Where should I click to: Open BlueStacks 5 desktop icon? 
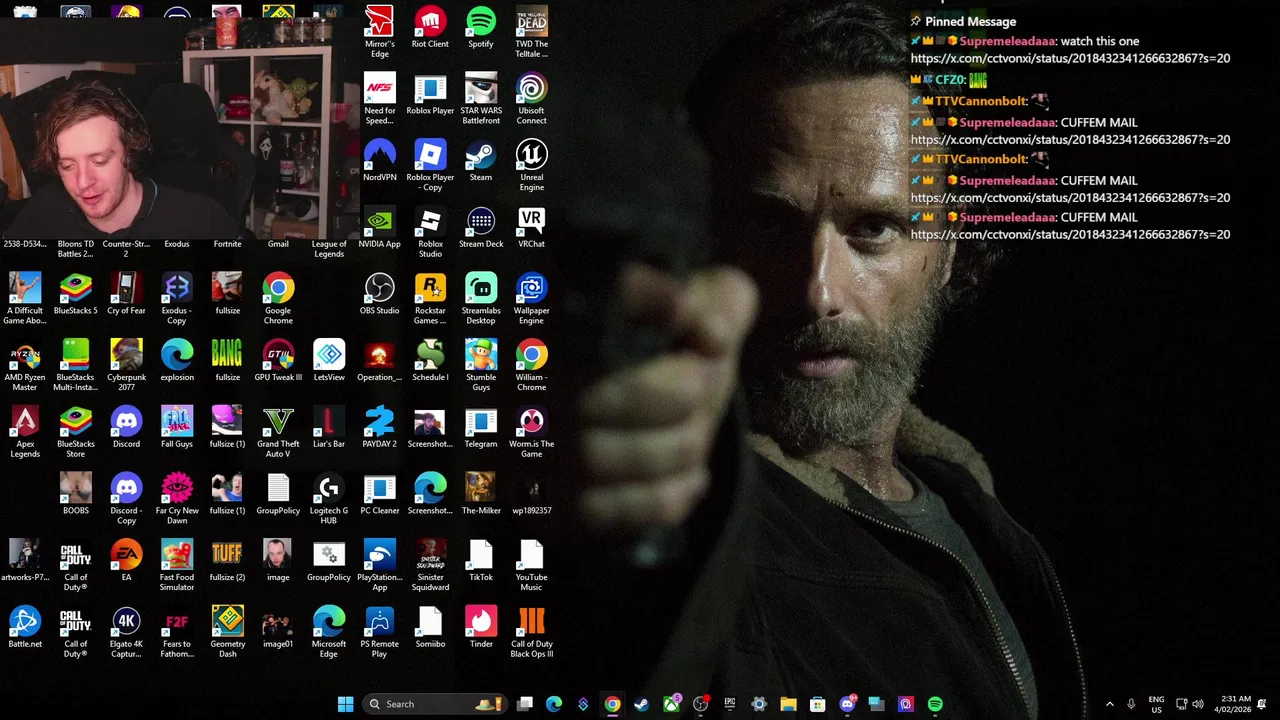click(x=76, y=294)
